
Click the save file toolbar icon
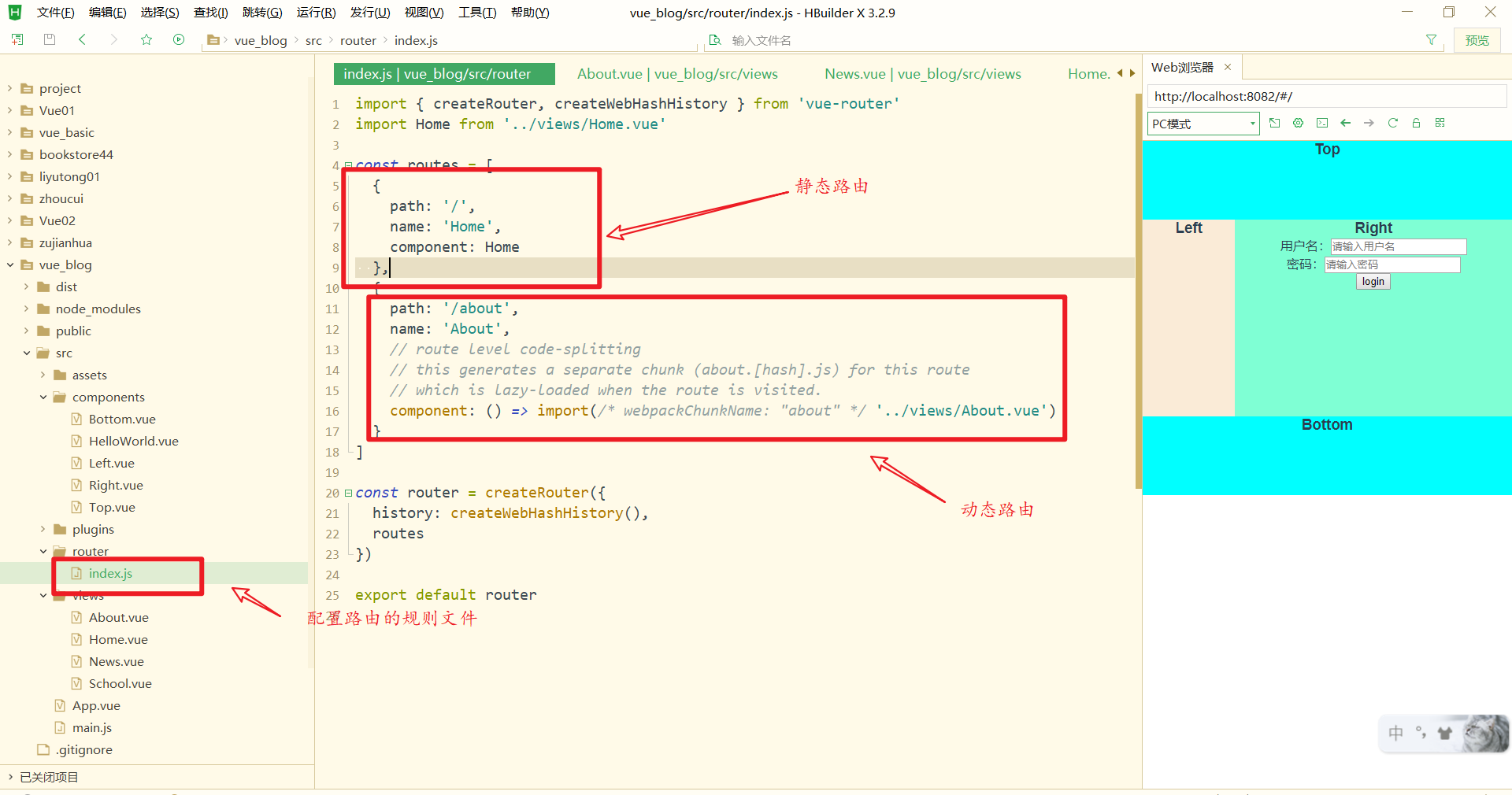50,39
